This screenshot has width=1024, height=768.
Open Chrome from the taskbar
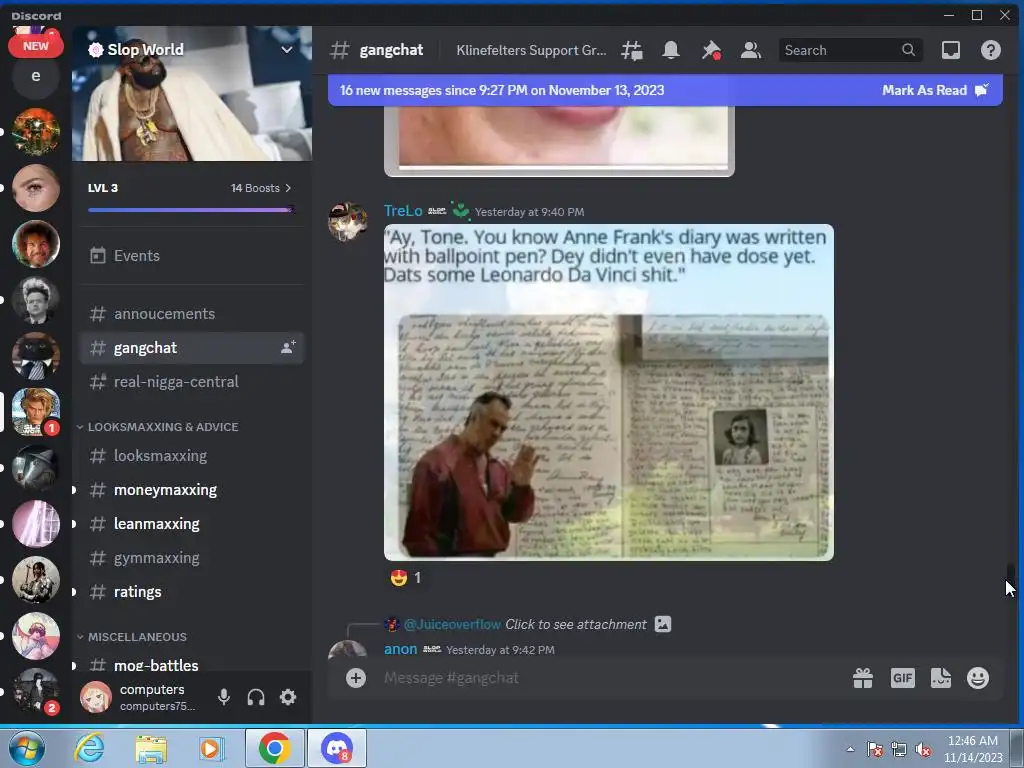[274, 748]
